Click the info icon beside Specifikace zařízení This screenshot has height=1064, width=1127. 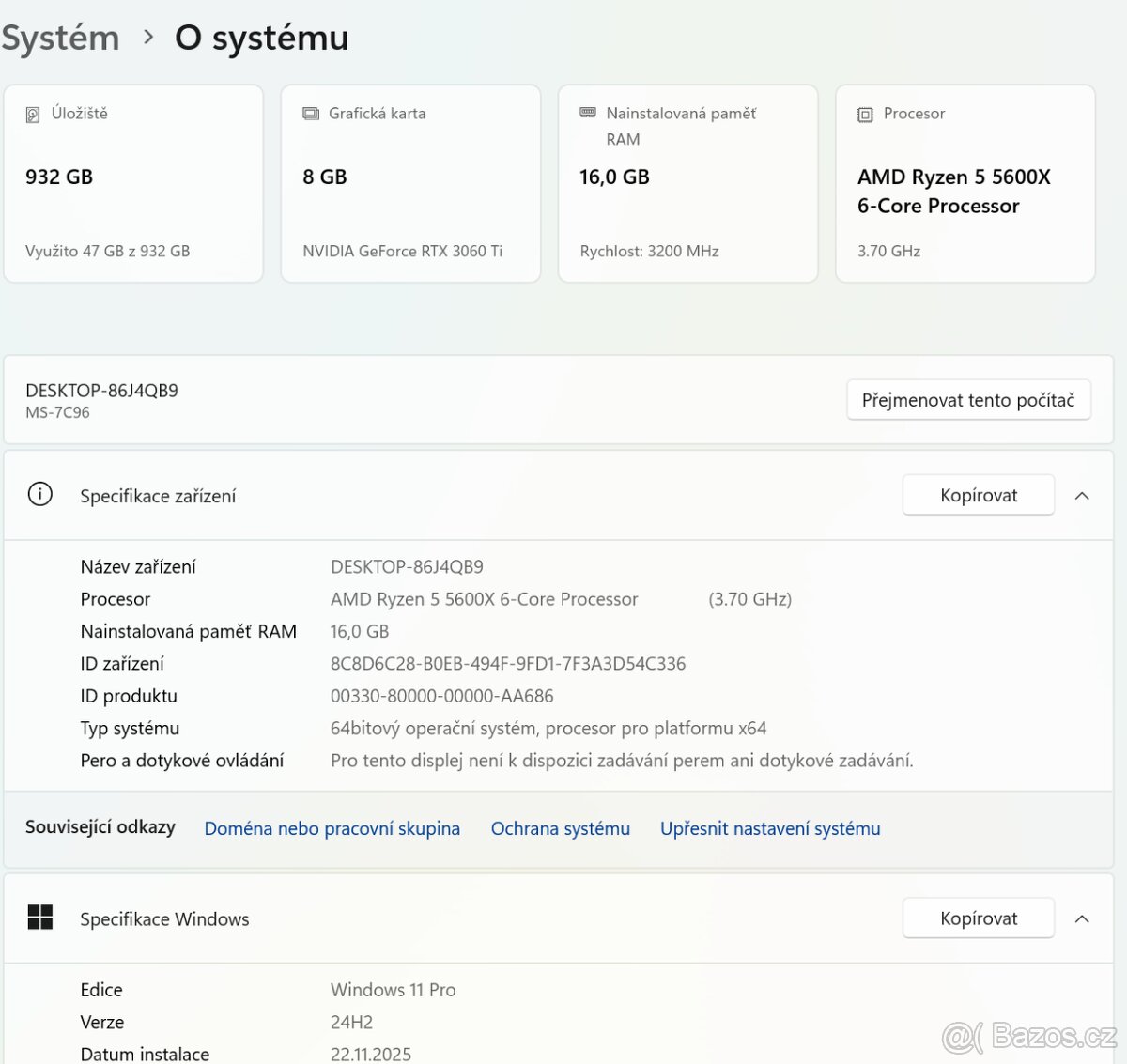(39, 493)
